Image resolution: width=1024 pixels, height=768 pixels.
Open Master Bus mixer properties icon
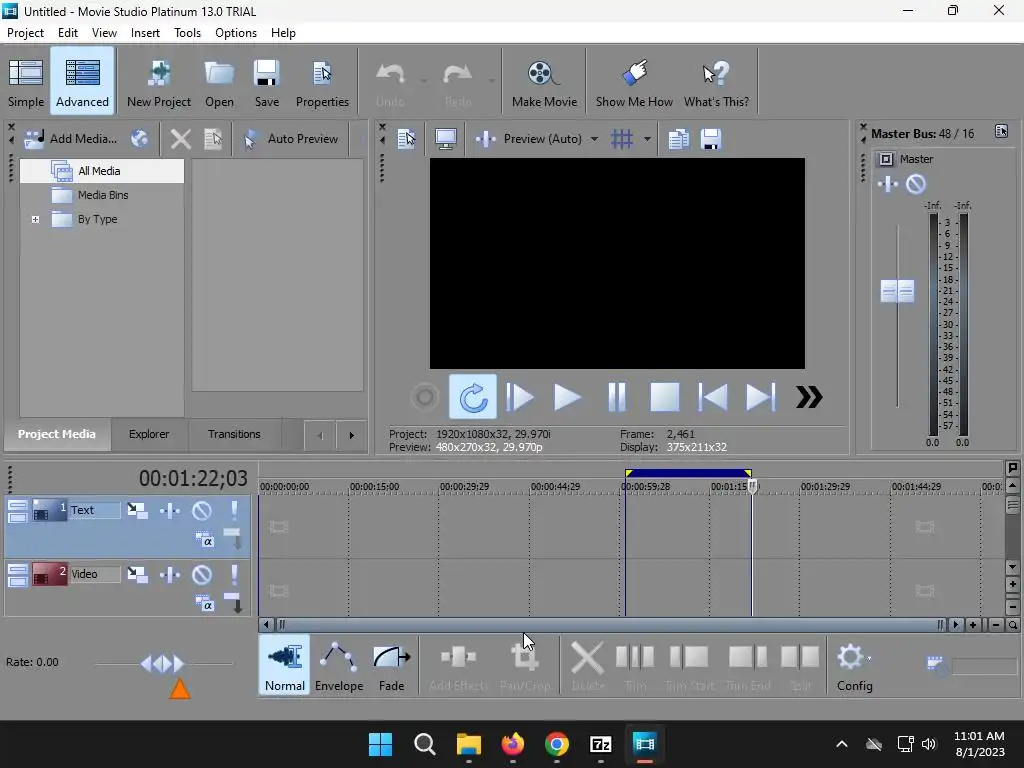(1001, 131)
